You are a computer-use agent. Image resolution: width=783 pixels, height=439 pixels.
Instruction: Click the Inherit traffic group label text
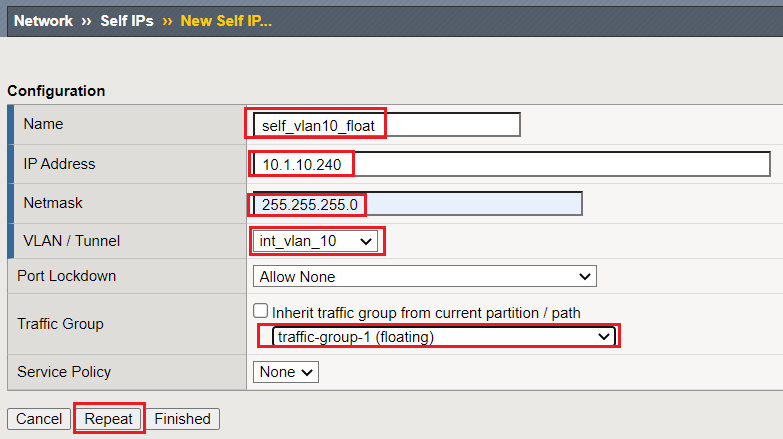tap(426, 313)
